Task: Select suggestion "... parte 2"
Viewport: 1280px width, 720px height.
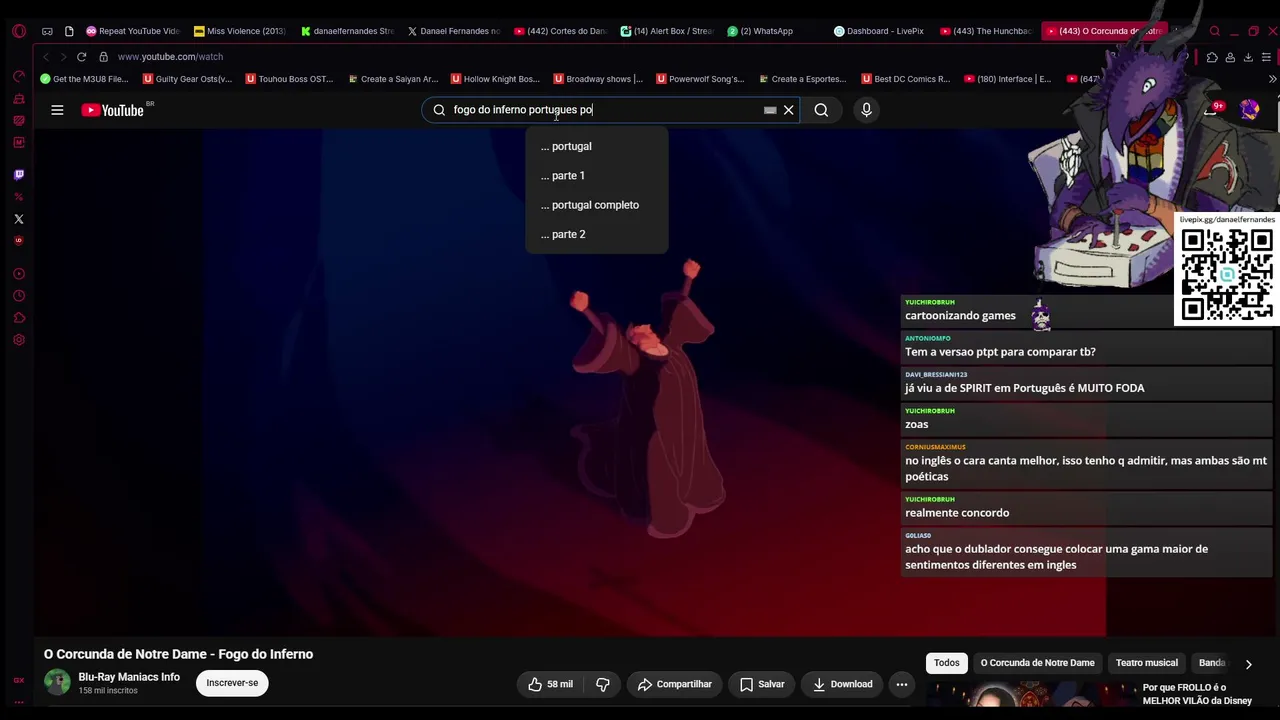Action: coord(596,234)
